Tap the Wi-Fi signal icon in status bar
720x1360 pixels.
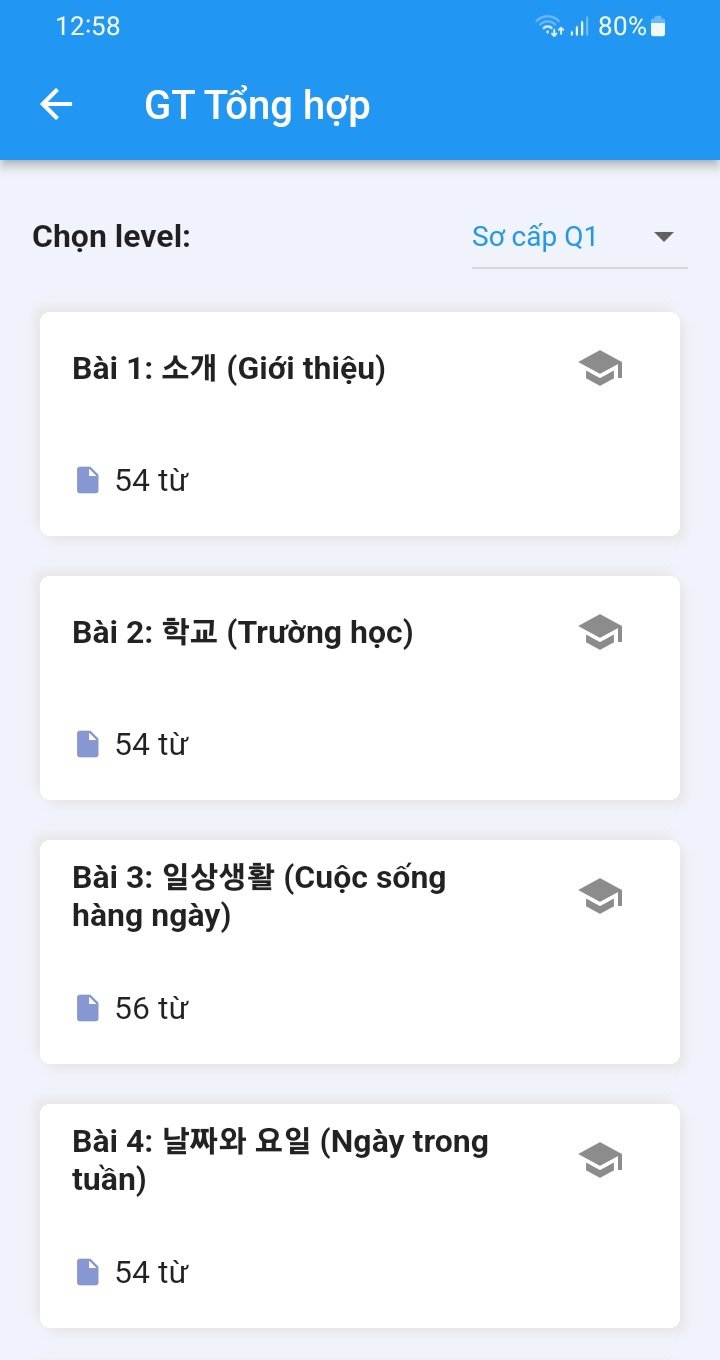tap(550, 27)
